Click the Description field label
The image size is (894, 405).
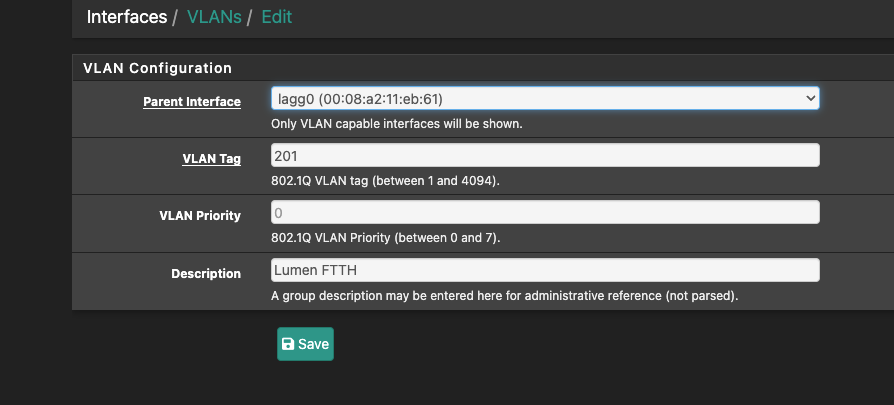coord(206,274)
